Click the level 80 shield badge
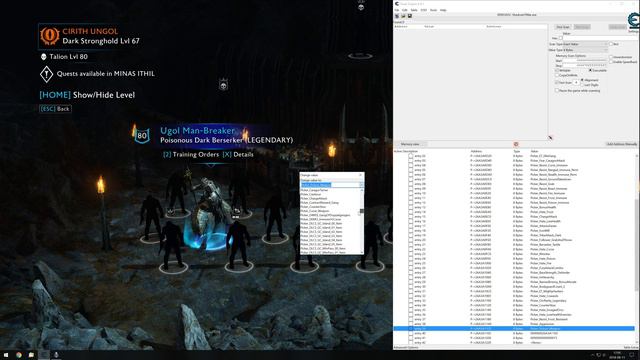The height and width of the screenshot is (360, 640). [142, 136]
